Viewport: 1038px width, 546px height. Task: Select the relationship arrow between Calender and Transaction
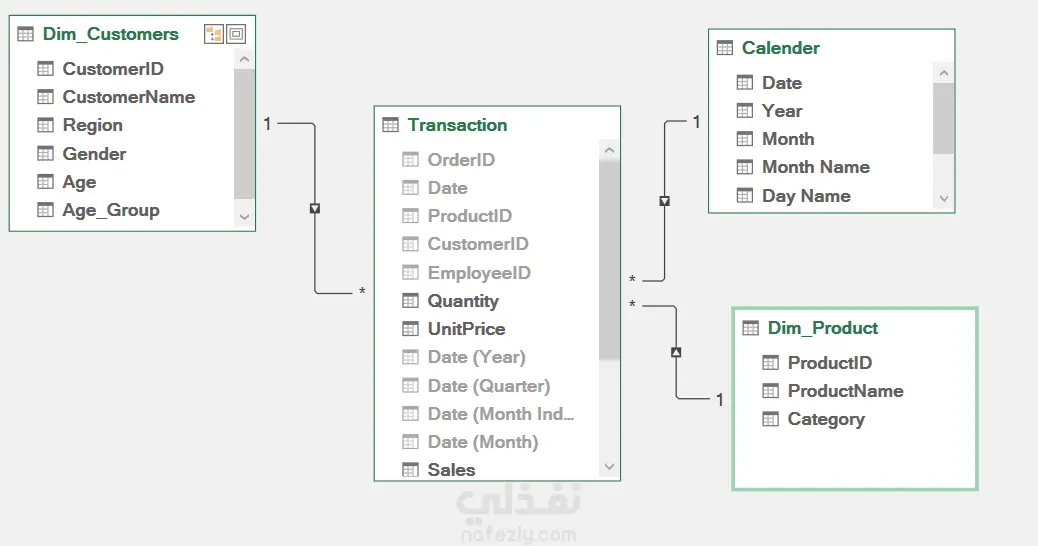coord(665,201)
